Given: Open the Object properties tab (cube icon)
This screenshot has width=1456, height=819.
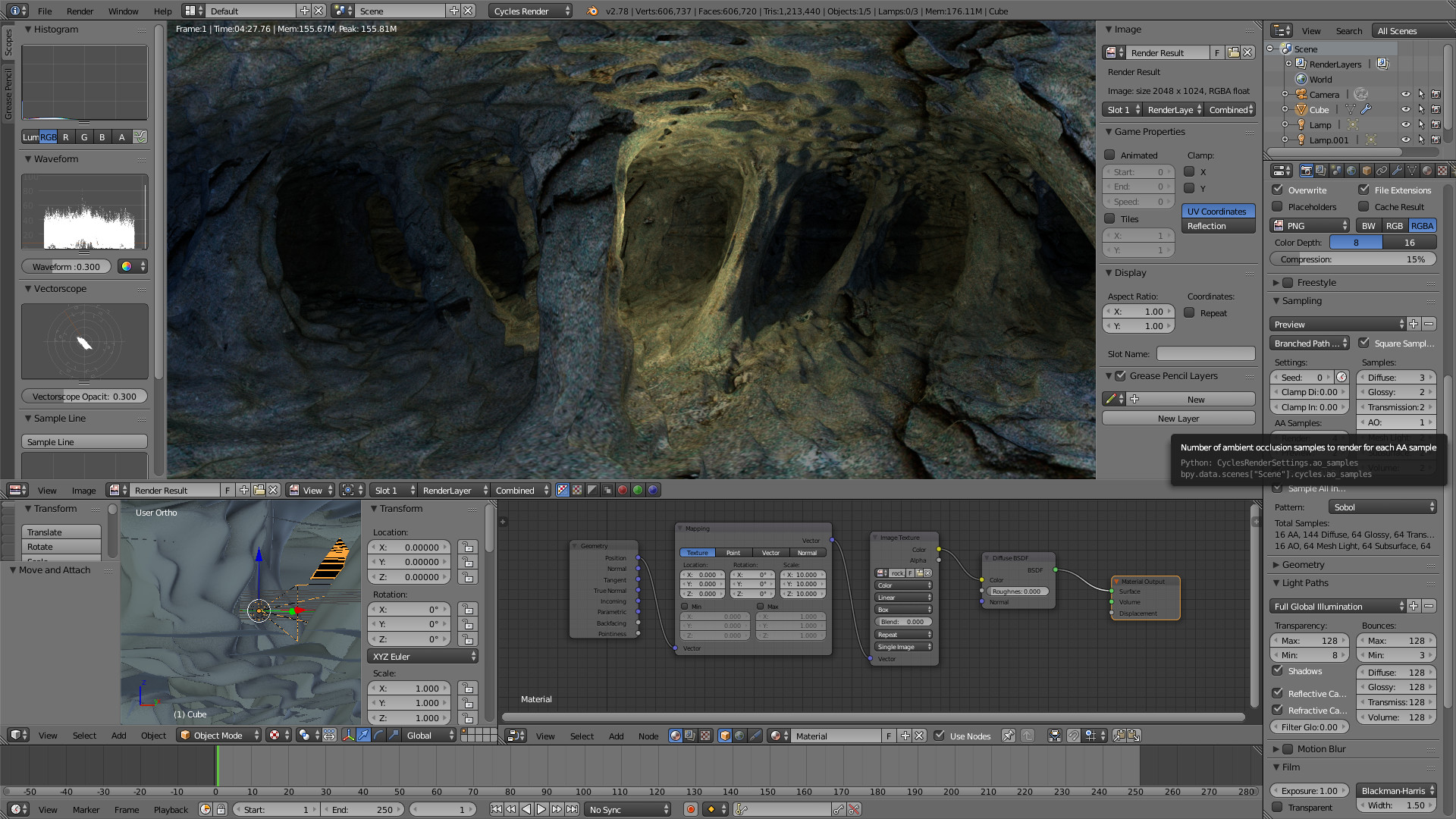Looking at the screenshot, I should tap(1367, 171).
